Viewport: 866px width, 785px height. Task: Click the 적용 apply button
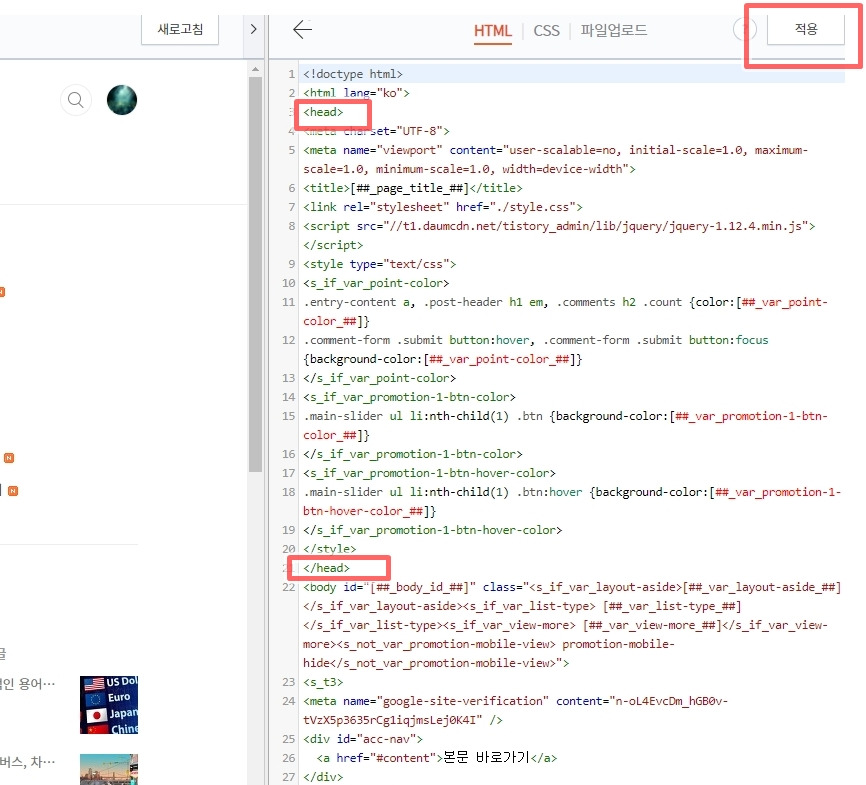coord(806,29)
